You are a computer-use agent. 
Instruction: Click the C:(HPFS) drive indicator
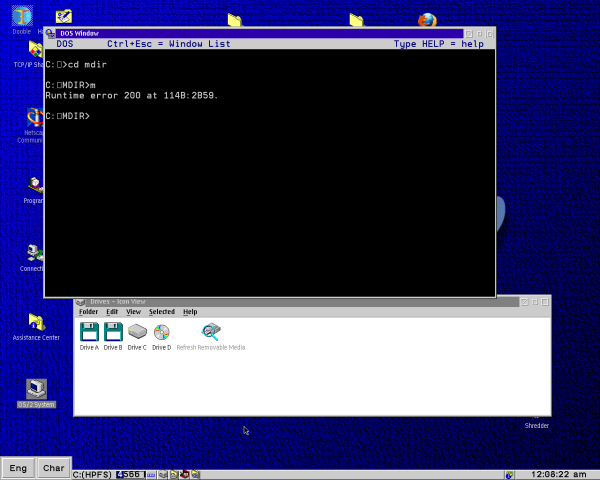point(92,475)
